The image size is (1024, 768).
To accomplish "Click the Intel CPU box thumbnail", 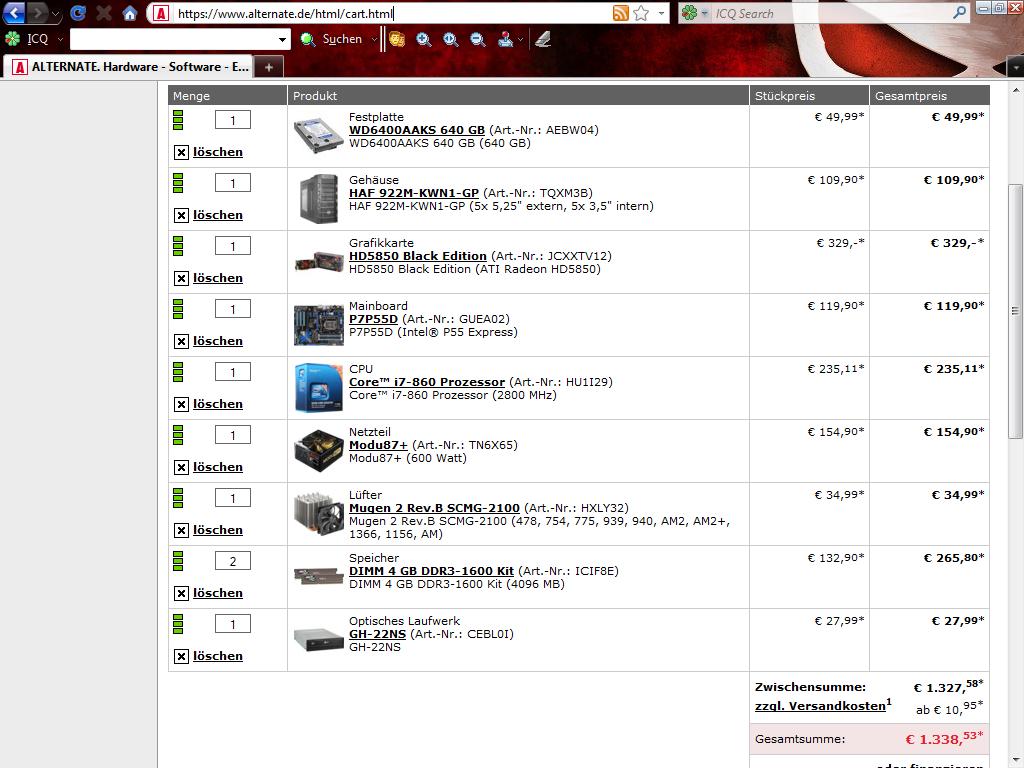I will pos(318,388).
